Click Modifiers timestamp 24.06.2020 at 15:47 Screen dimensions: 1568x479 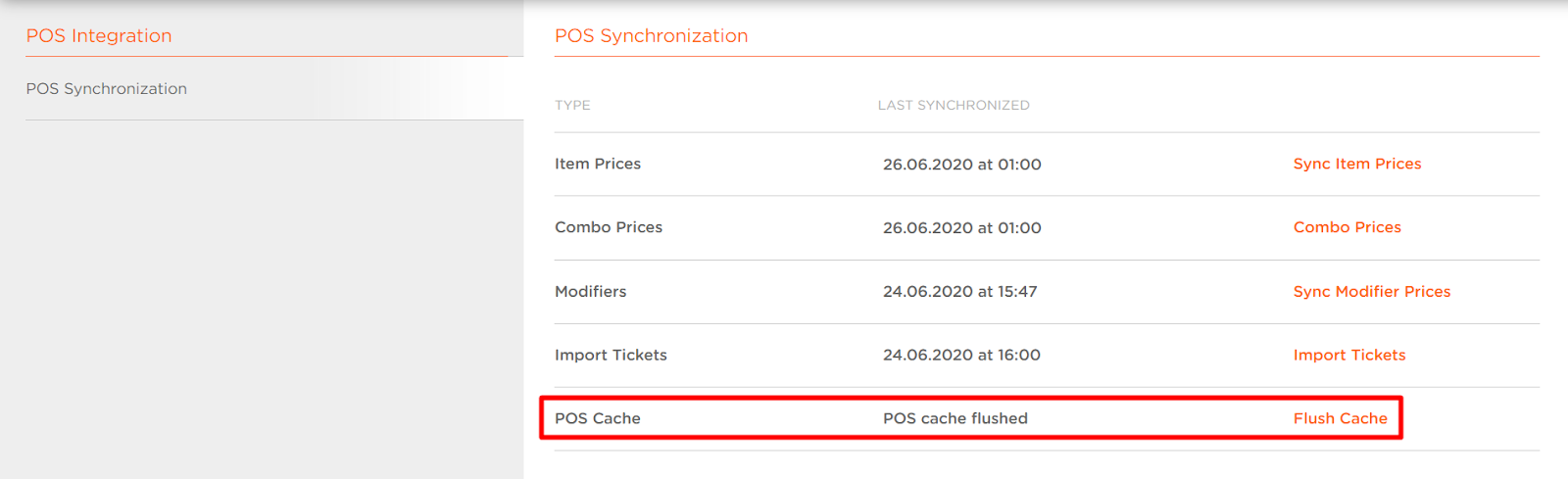coord(959,292)
